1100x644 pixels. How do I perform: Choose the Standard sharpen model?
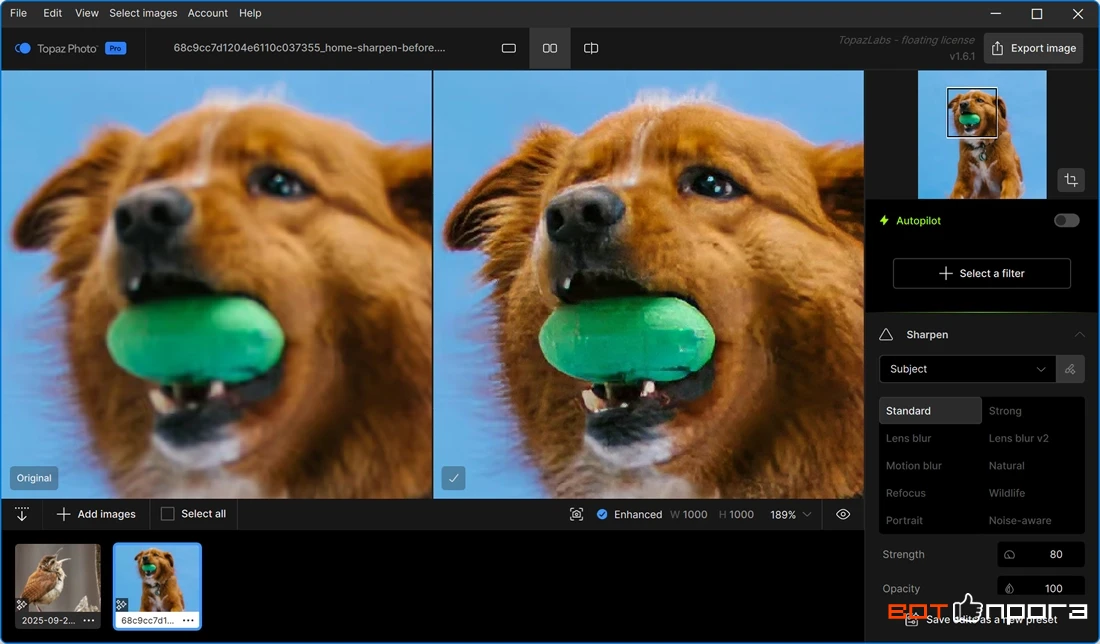pos(930,410)
